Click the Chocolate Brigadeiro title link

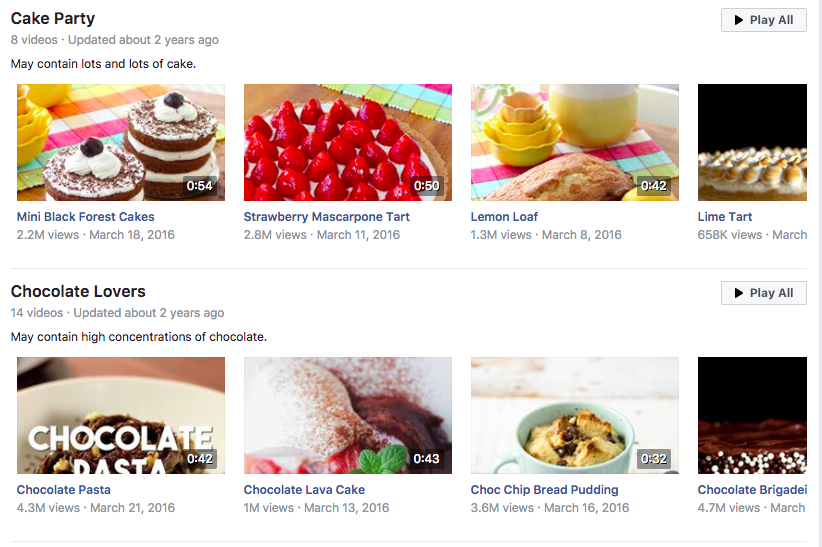click(x=752, y=490)
